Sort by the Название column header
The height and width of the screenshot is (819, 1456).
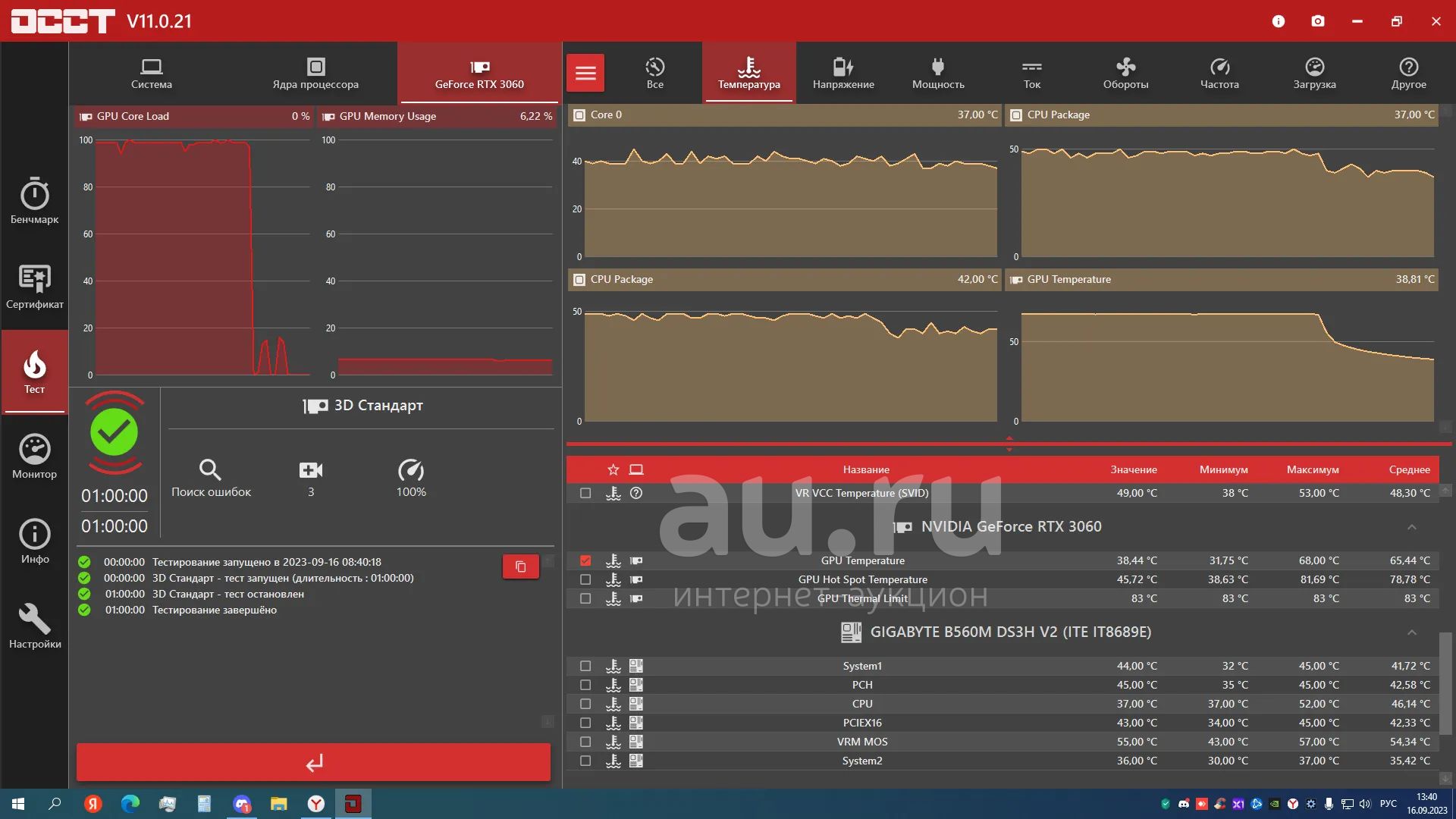click(x=866, y=469)
